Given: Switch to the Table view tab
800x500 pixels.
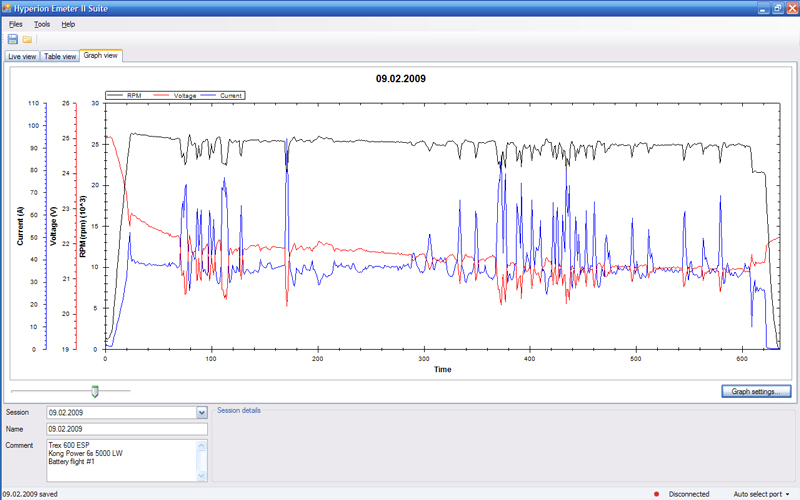Looking at the screenshot, I should [60, 56].
